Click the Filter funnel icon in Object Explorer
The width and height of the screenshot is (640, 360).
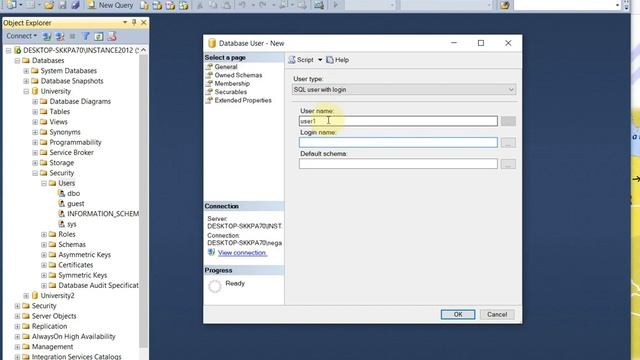point(86,36)
